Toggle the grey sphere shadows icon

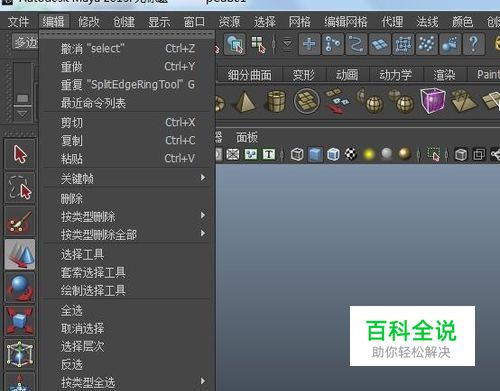(387, 154)
